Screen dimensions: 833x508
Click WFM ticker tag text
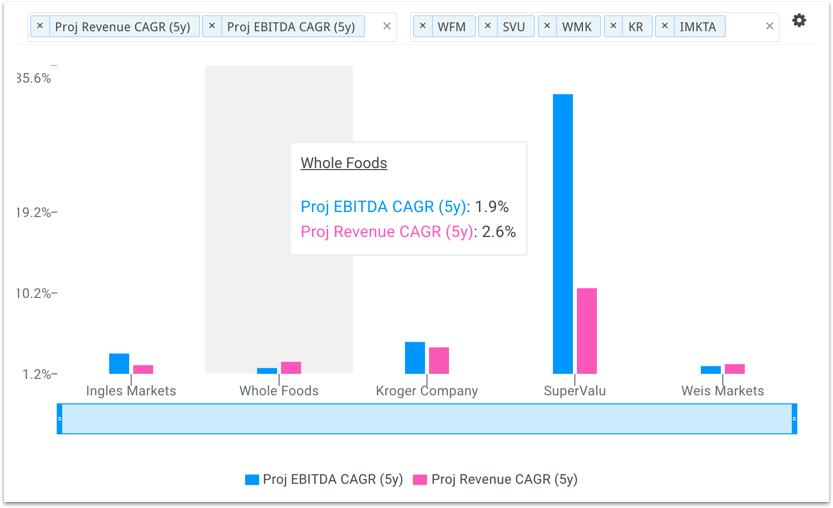point(452,27)
